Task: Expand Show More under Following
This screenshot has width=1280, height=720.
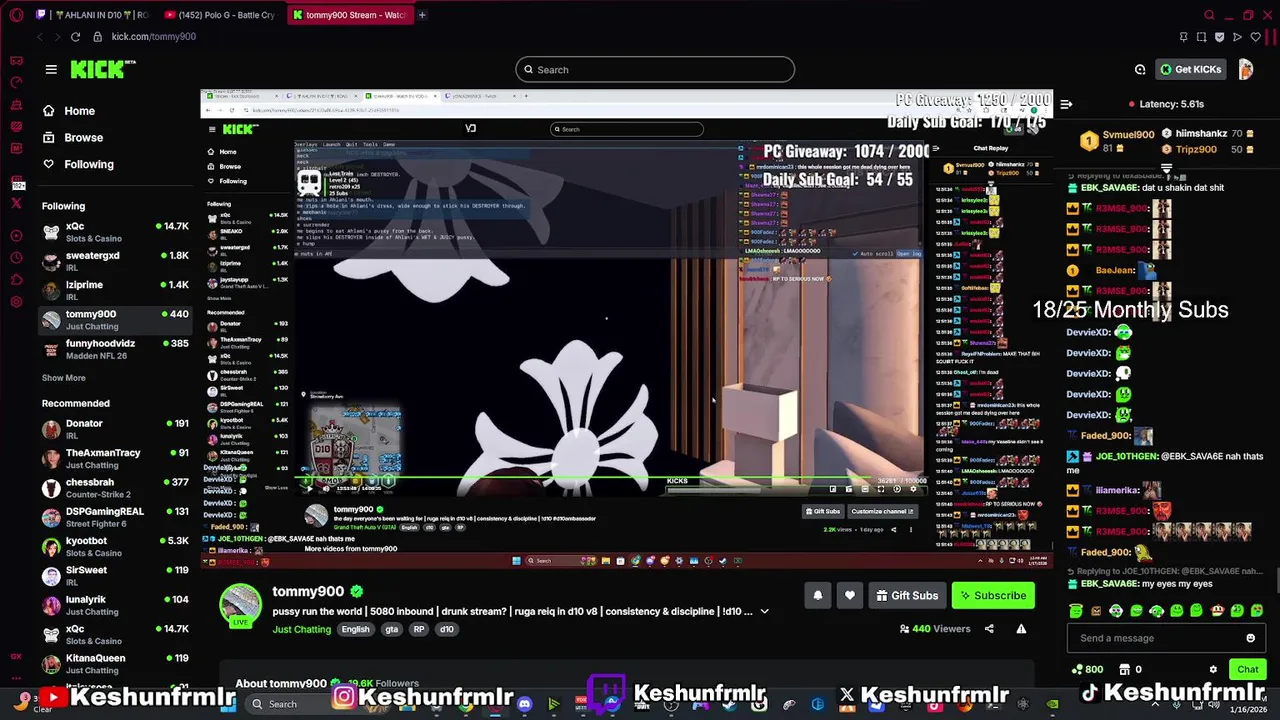Action: pyautogui.click(x=63, y=378)
